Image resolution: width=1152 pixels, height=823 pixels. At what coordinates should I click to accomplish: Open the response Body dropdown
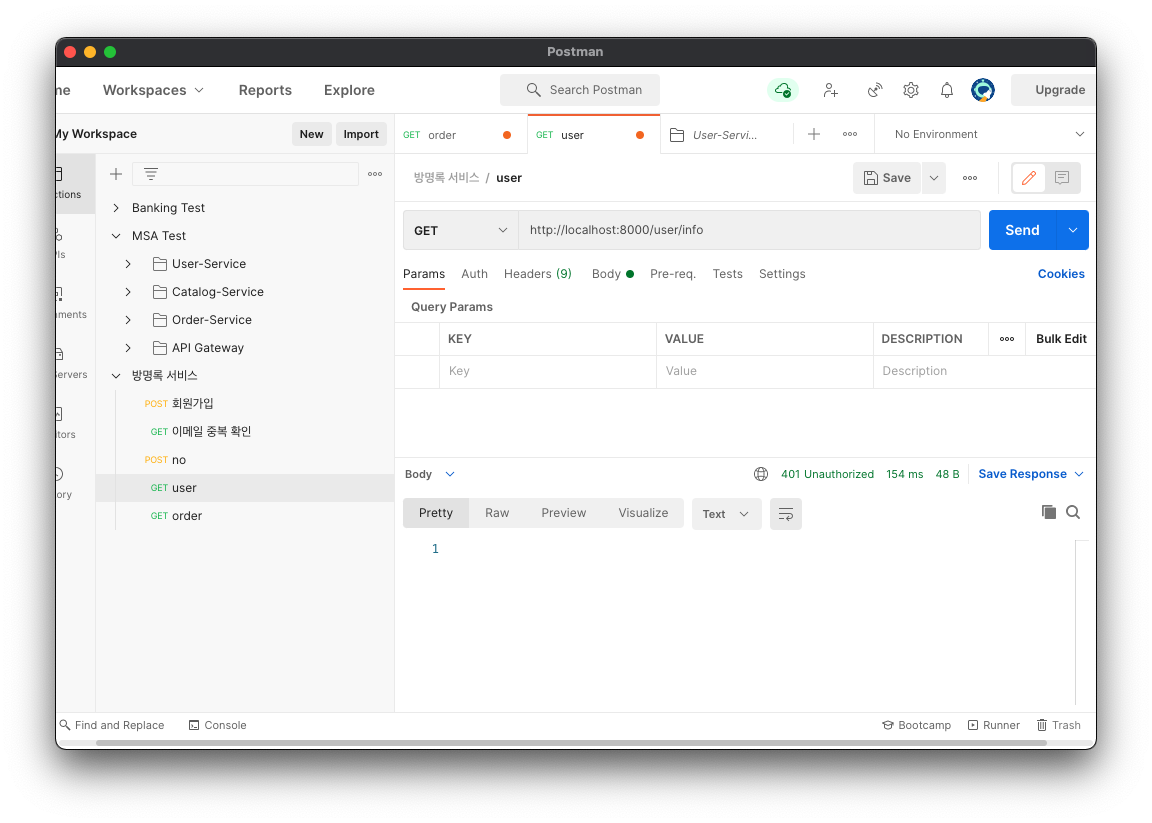tap(430, 474)
